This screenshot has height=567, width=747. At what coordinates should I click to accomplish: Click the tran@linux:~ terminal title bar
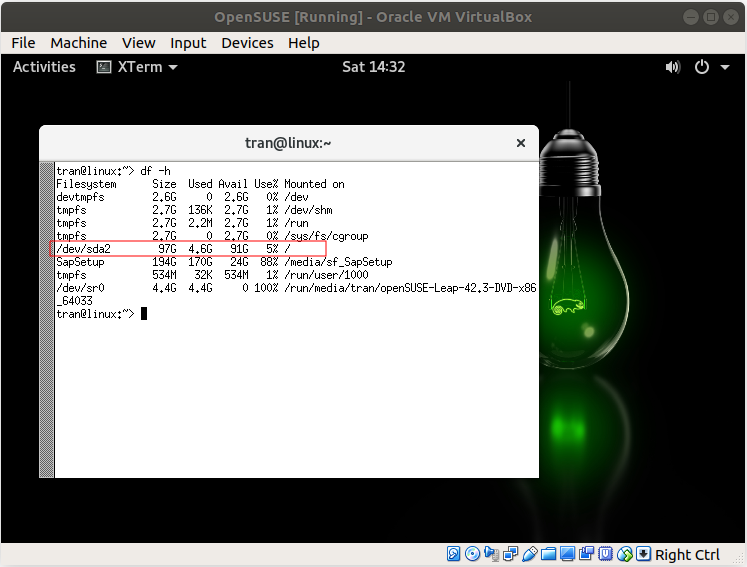288,143
